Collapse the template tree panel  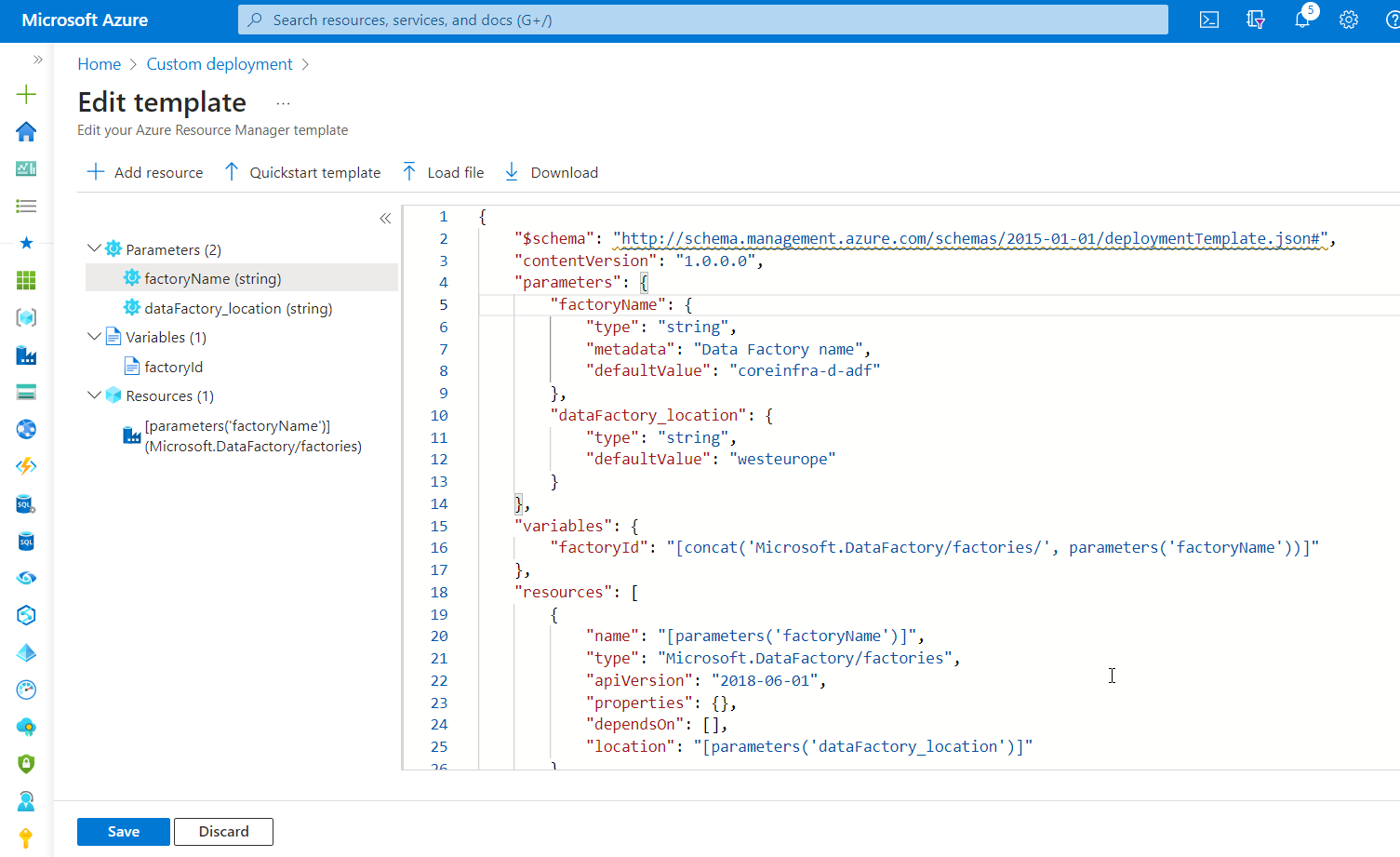click(x=385, y=219)
